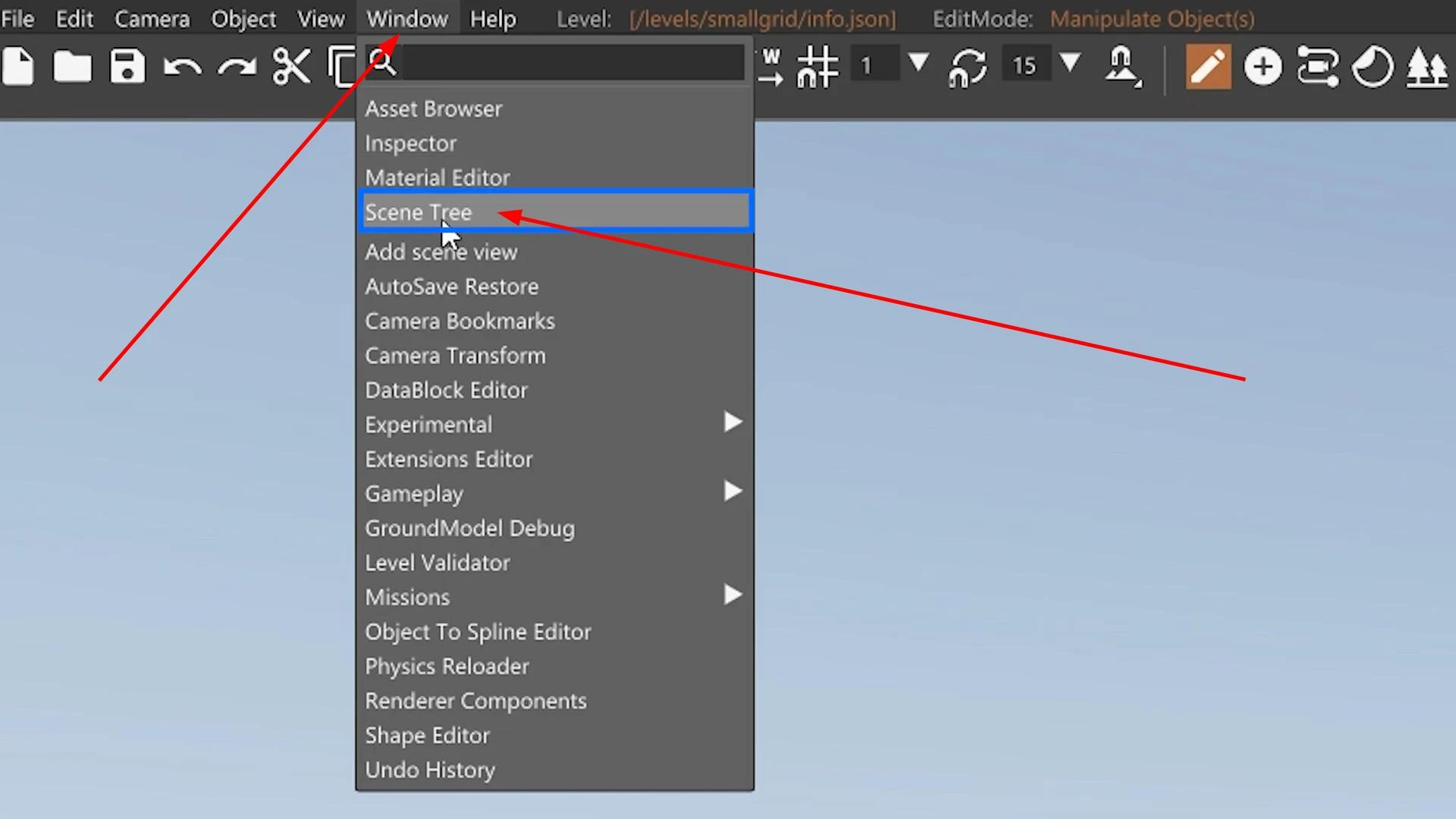
Task: Open the Missions submenu arrow
Action: point(732,595)
